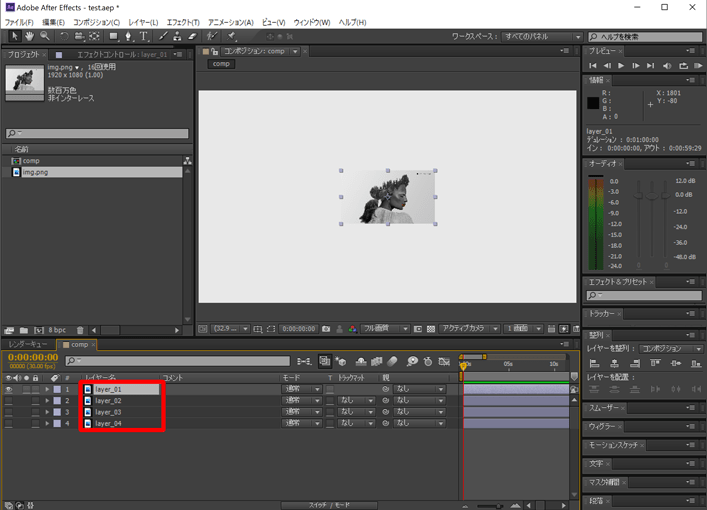Step to next frame in preview panel
Viewport: 707px width, 510px height.
636,65
